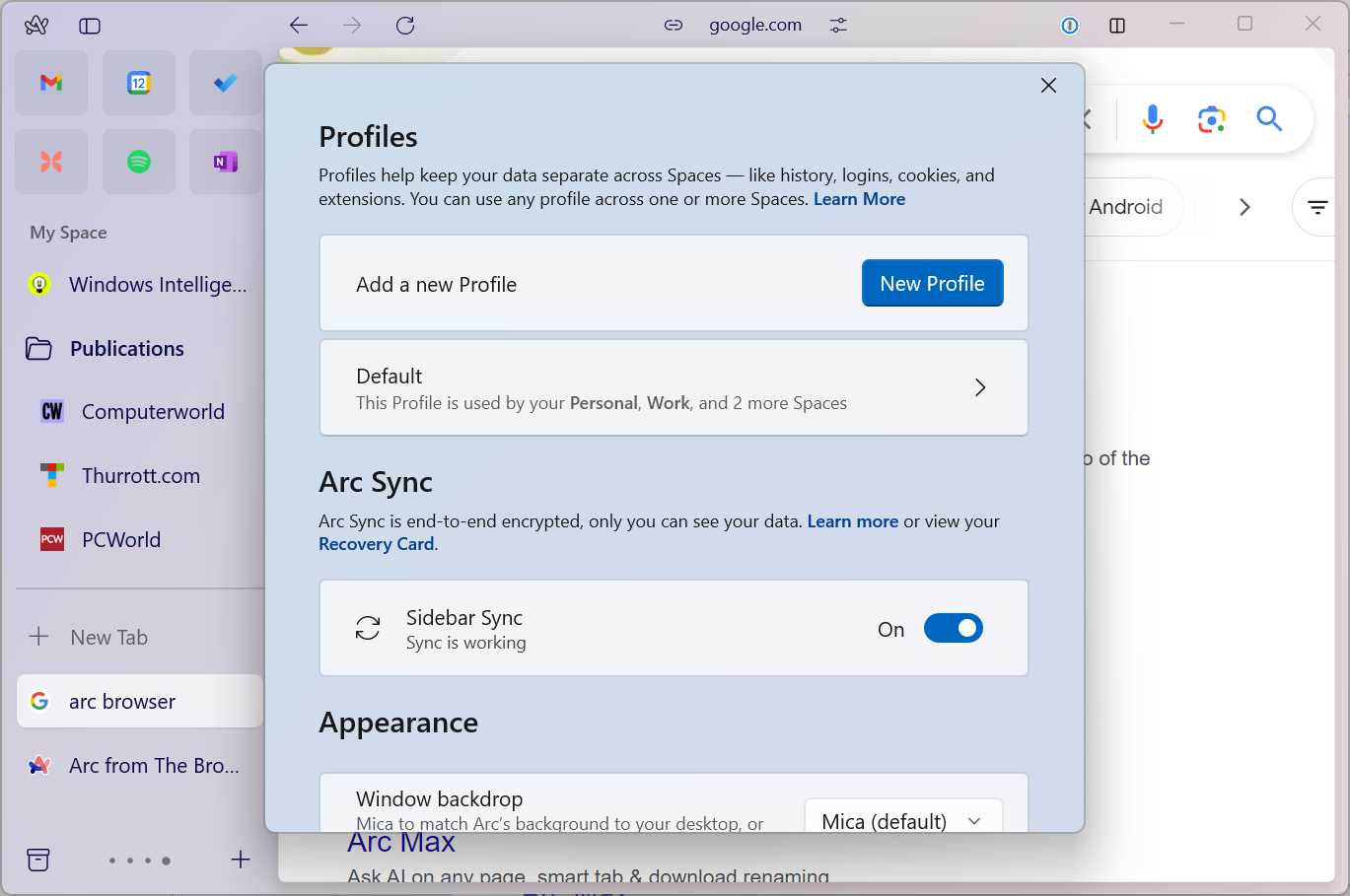Launch Spotify from the sidebar favorites
The image size is (1350, 896).
139,161
